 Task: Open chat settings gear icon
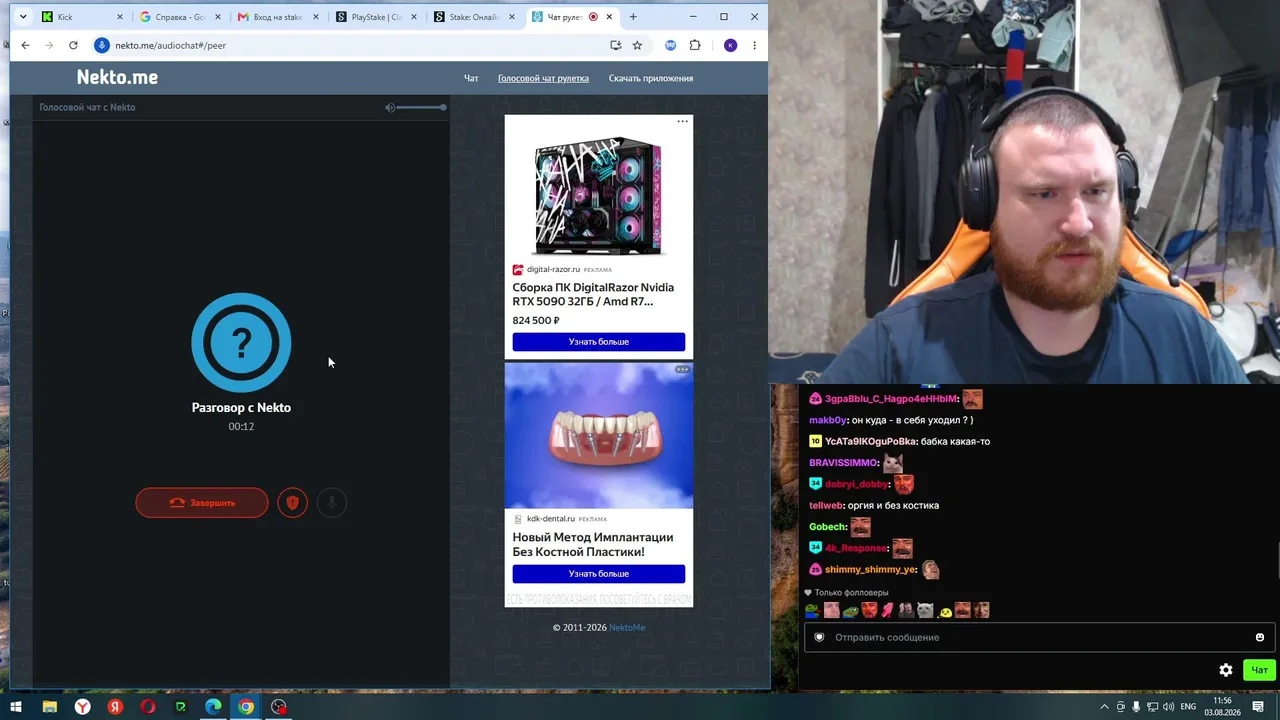point(1226,670)
